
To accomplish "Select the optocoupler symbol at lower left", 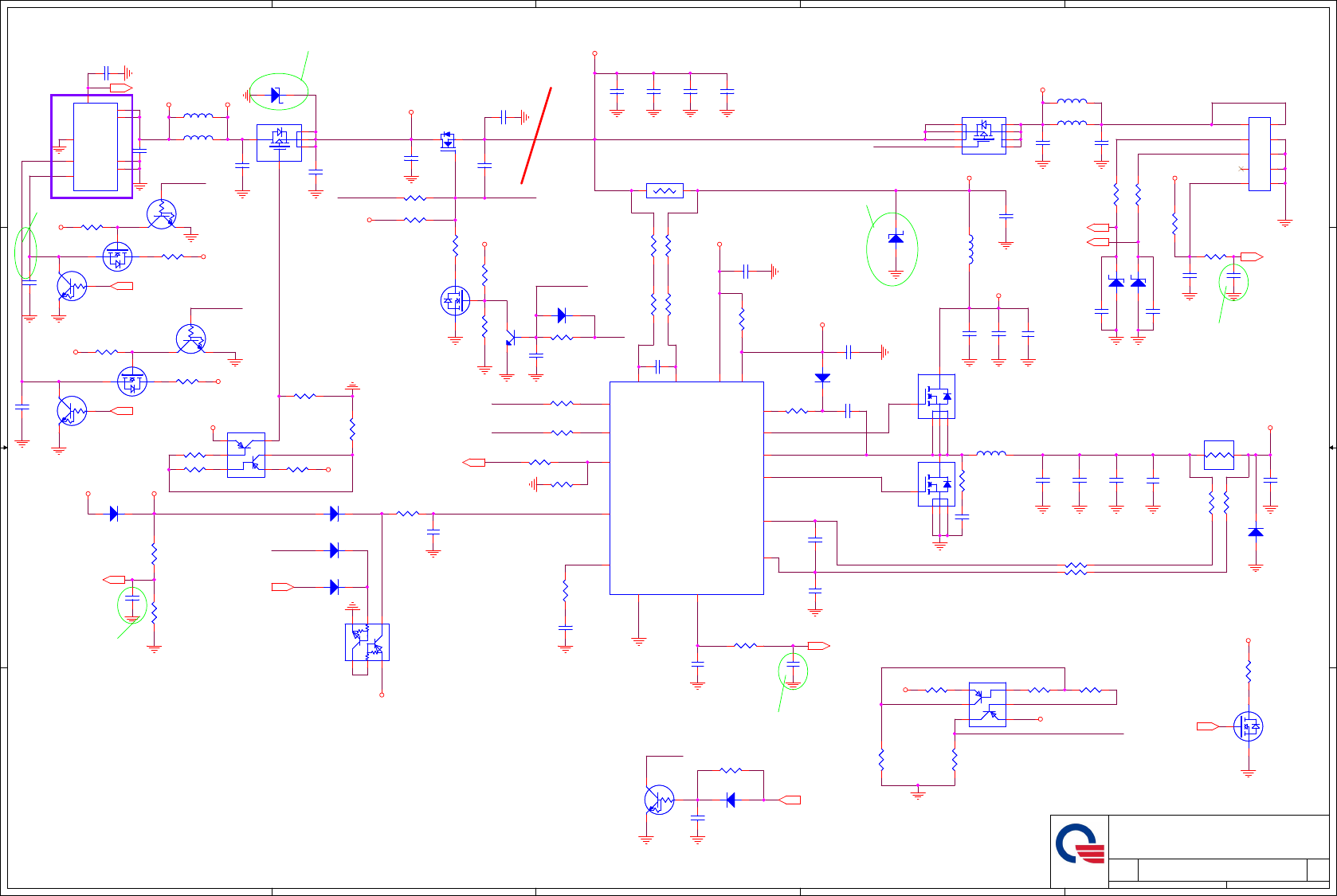I will pos(246,455).
